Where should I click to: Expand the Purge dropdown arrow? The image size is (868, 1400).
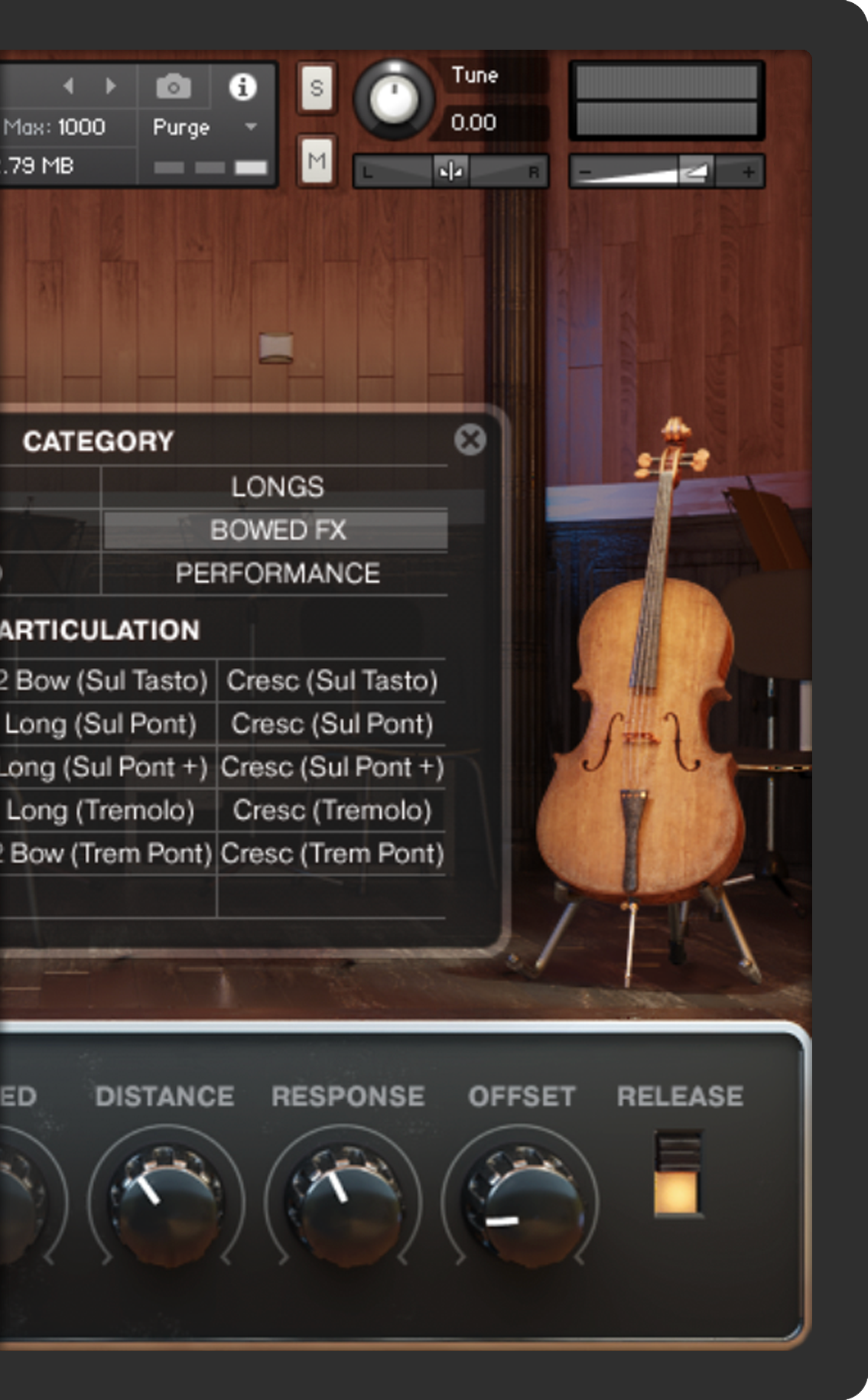coord(251,127)
